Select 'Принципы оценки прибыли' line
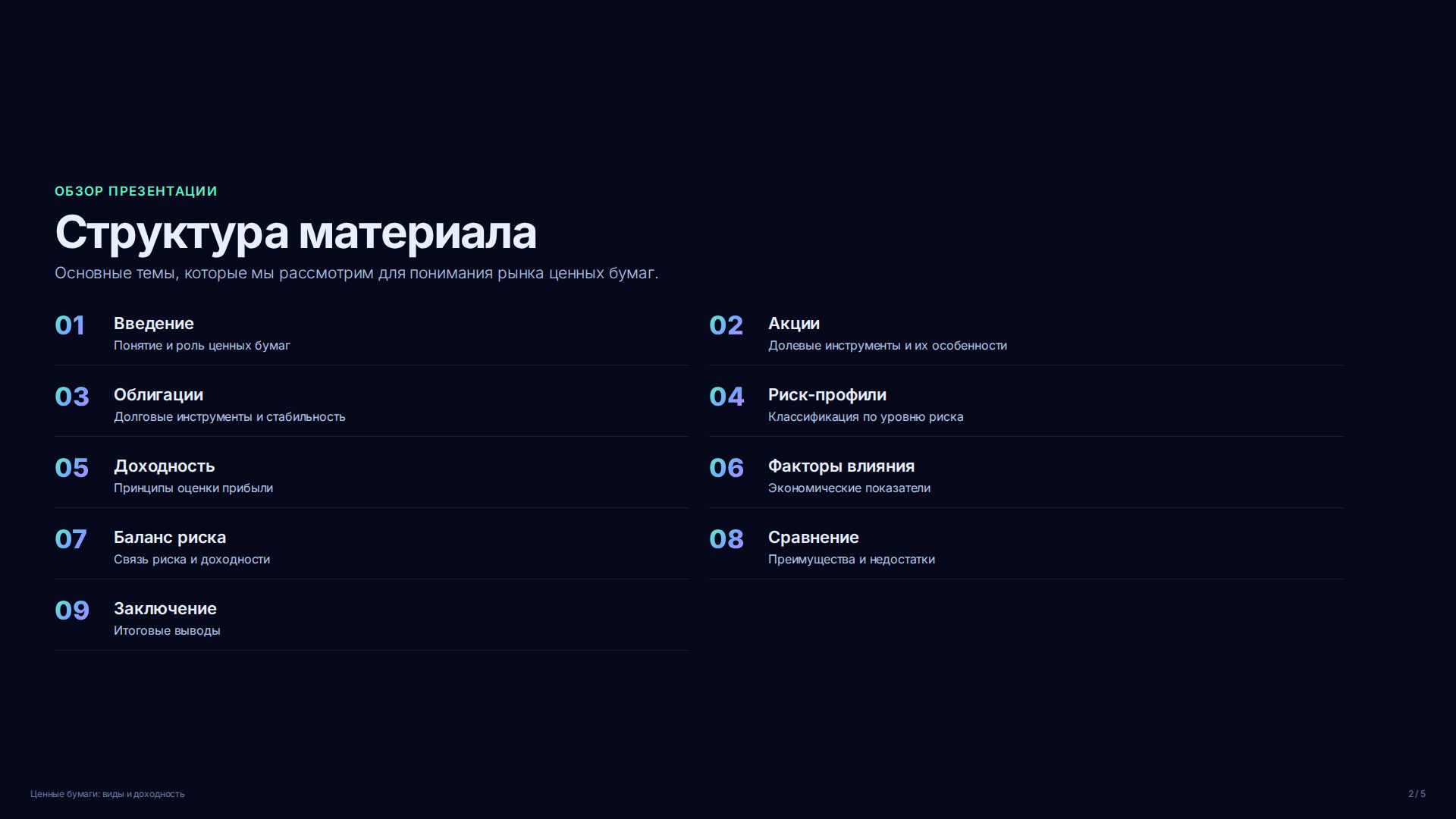Viewport: 1456px width, 819px height. tap(193, 488)
